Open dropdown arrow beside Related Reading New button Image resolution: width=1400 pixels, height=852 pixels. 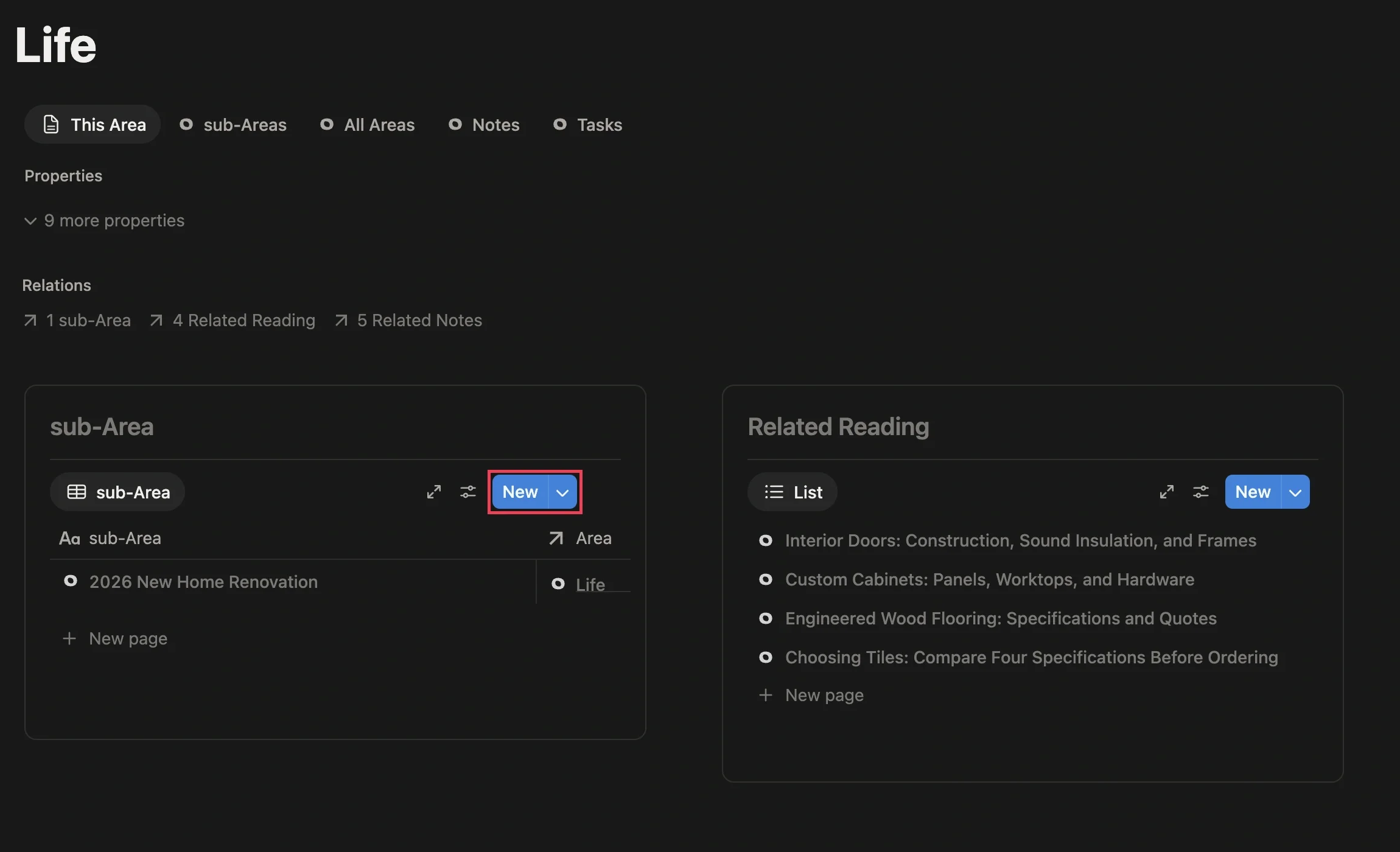(1296, 492)
